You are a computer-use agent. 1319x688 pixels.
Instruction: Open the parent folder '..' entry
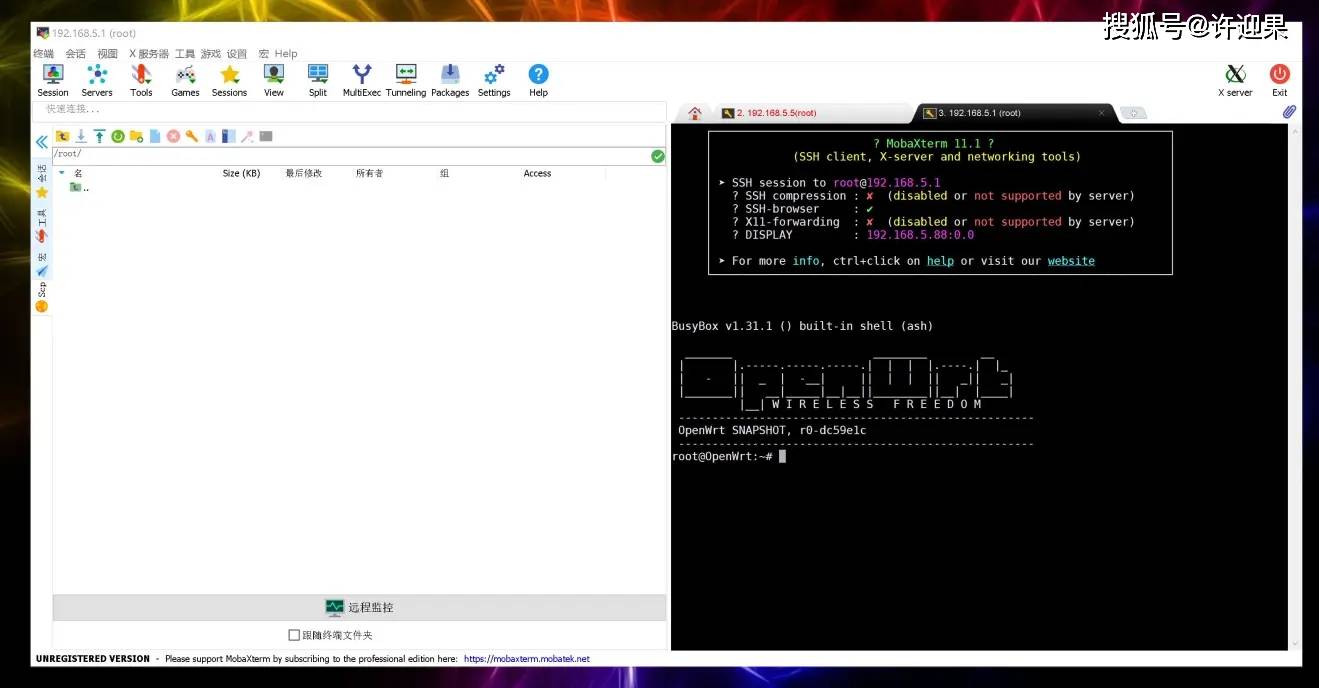(x=80, y=187)
